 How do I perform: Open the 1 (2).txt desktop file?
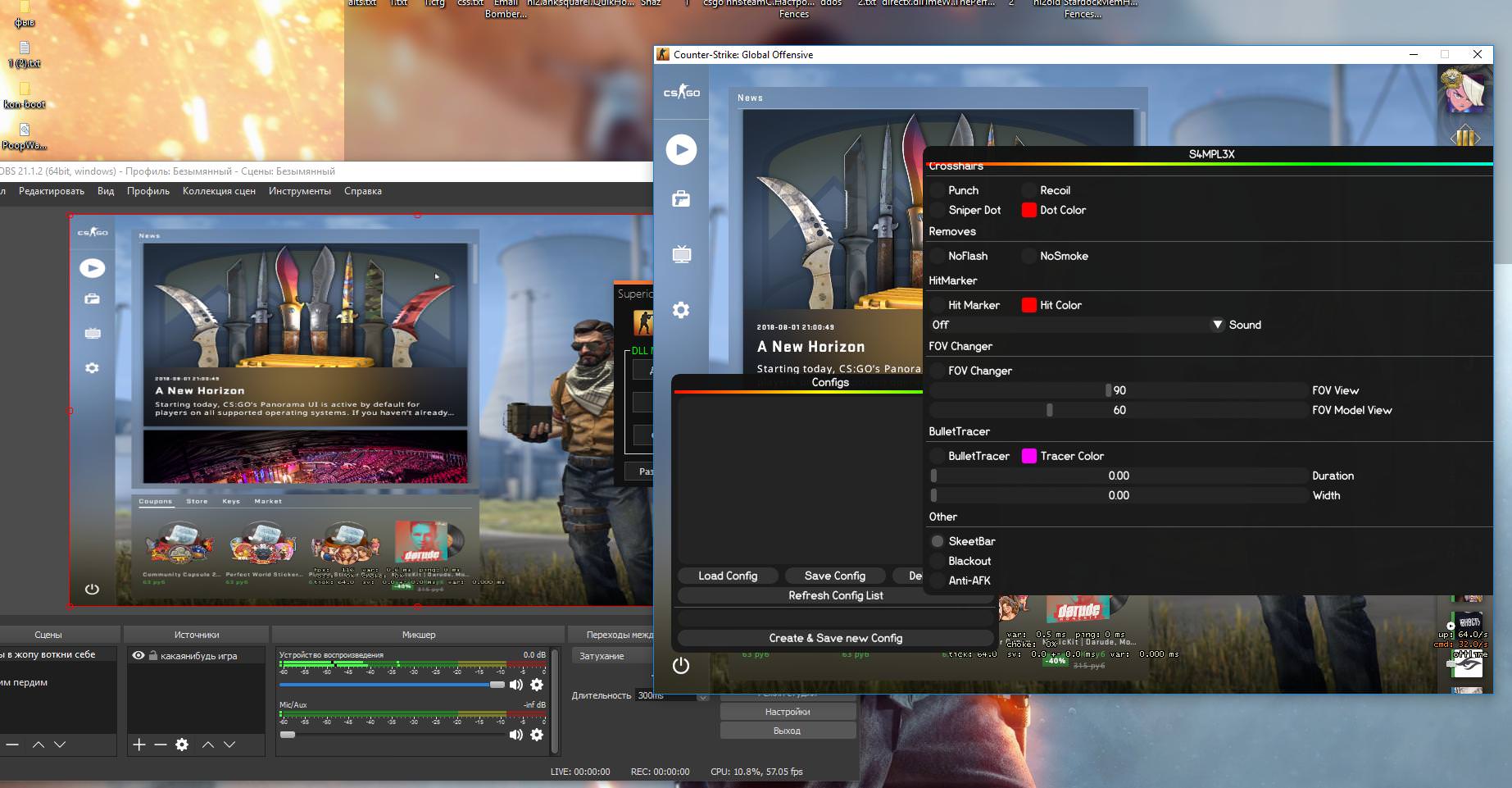[24, 54]
